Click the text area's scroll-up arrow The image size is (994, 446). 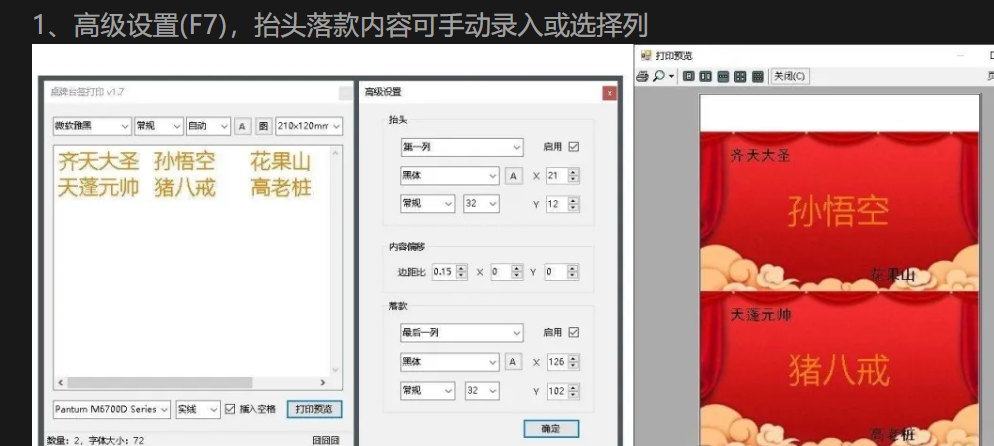[x=335, y=153]
